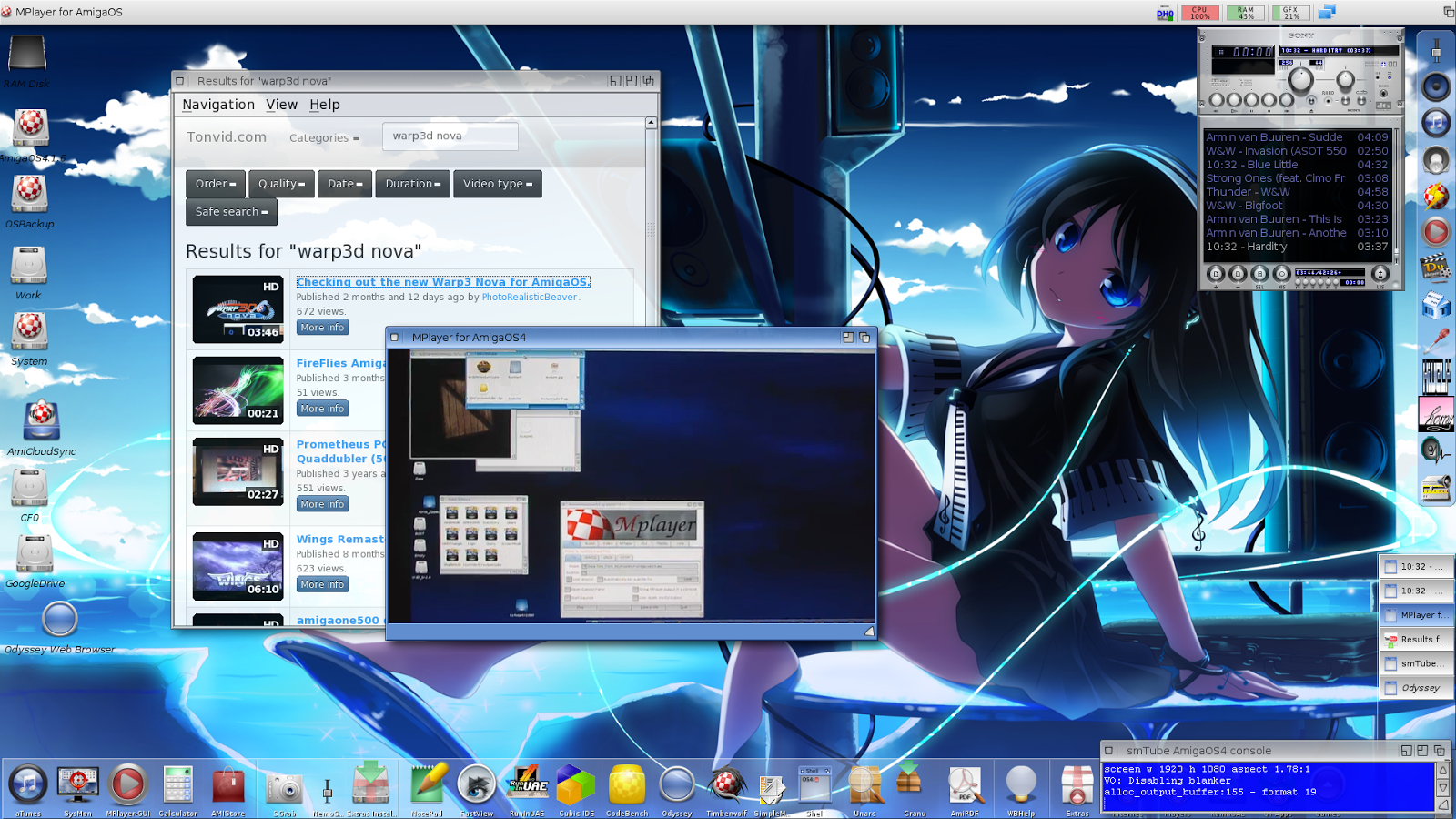Open the Calculator dock icon
Screen dimensions: 1456x819
[178, 784]
